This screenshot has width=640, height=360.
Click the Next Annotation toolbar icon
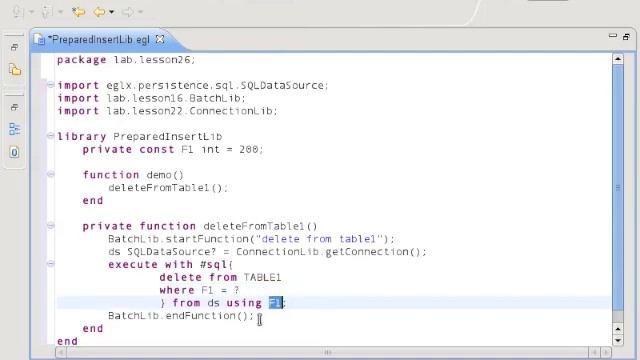[18, 12]
